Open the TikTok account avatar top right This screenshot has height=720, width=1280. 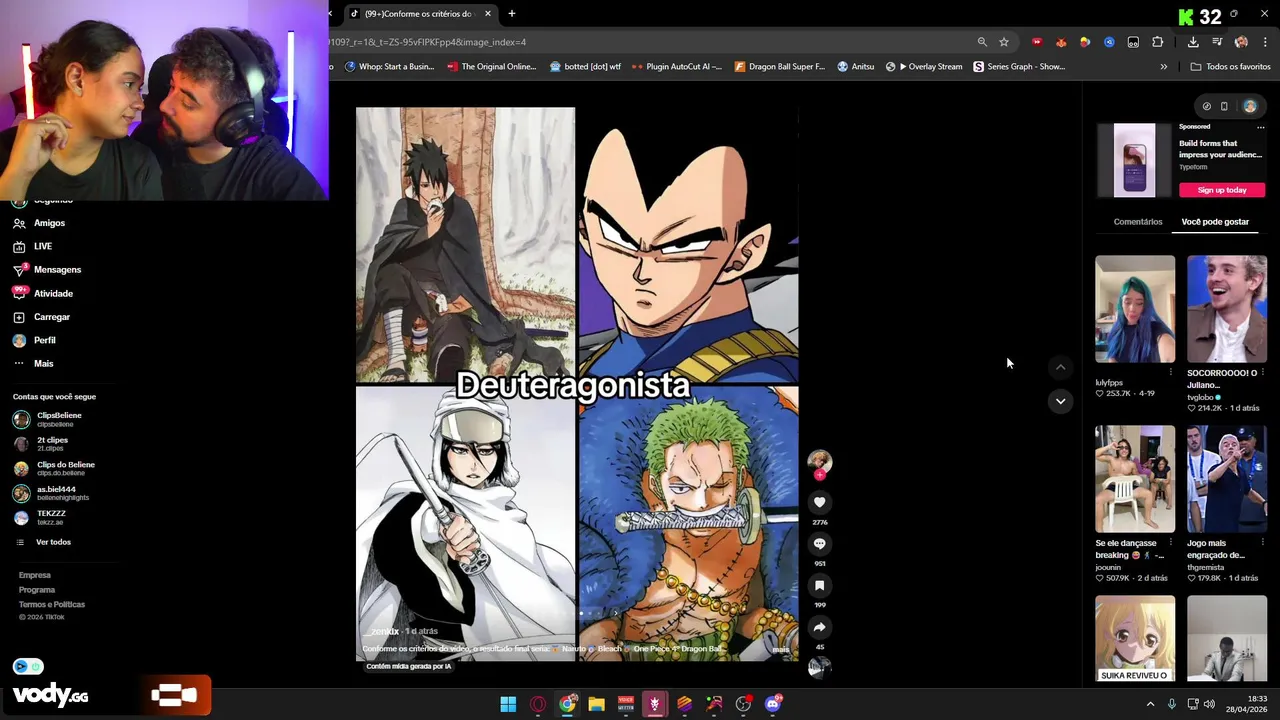[1250, 106]
